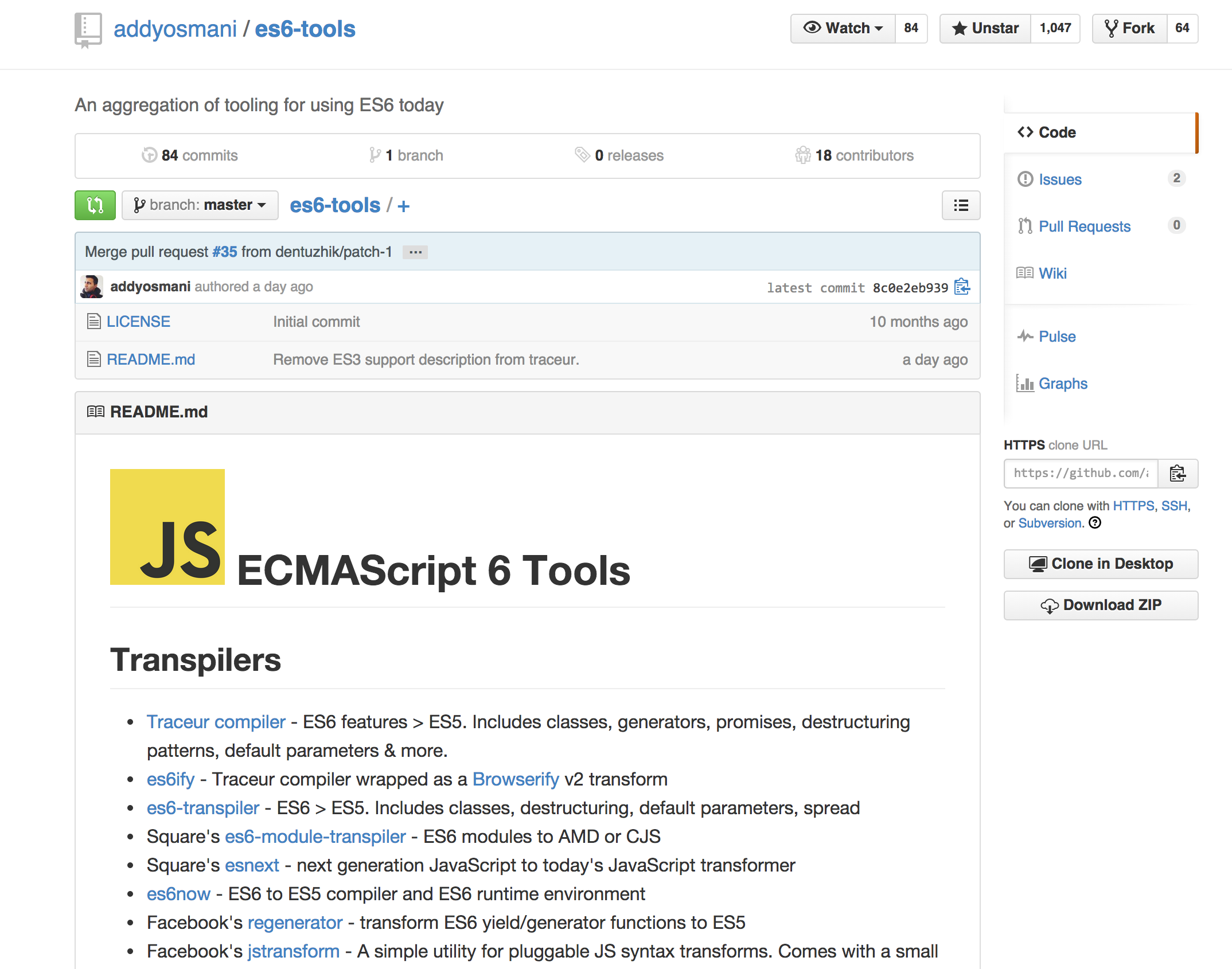Viewport: 1232px width, 969px height.
Task: Fork the es6-tools repository
Action: (1129, 28)
